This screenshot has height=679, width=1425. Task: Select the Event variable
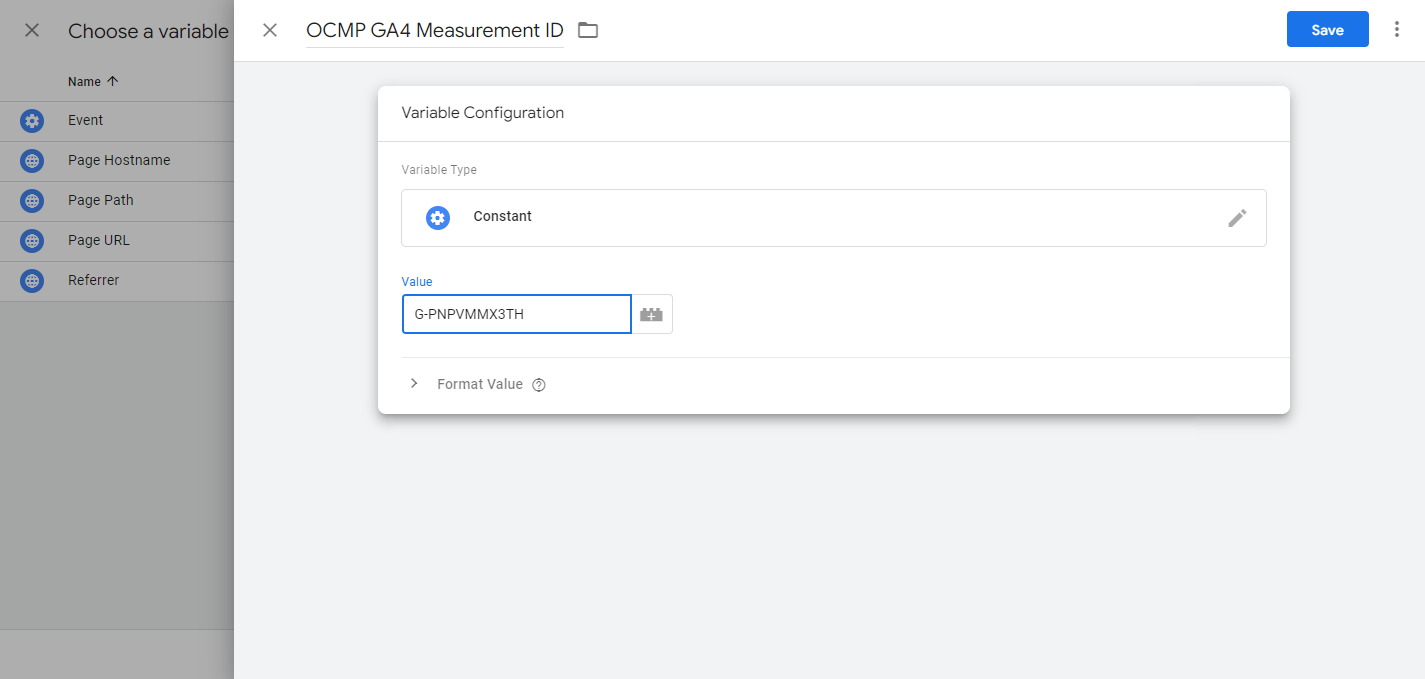tap(117, 121)
